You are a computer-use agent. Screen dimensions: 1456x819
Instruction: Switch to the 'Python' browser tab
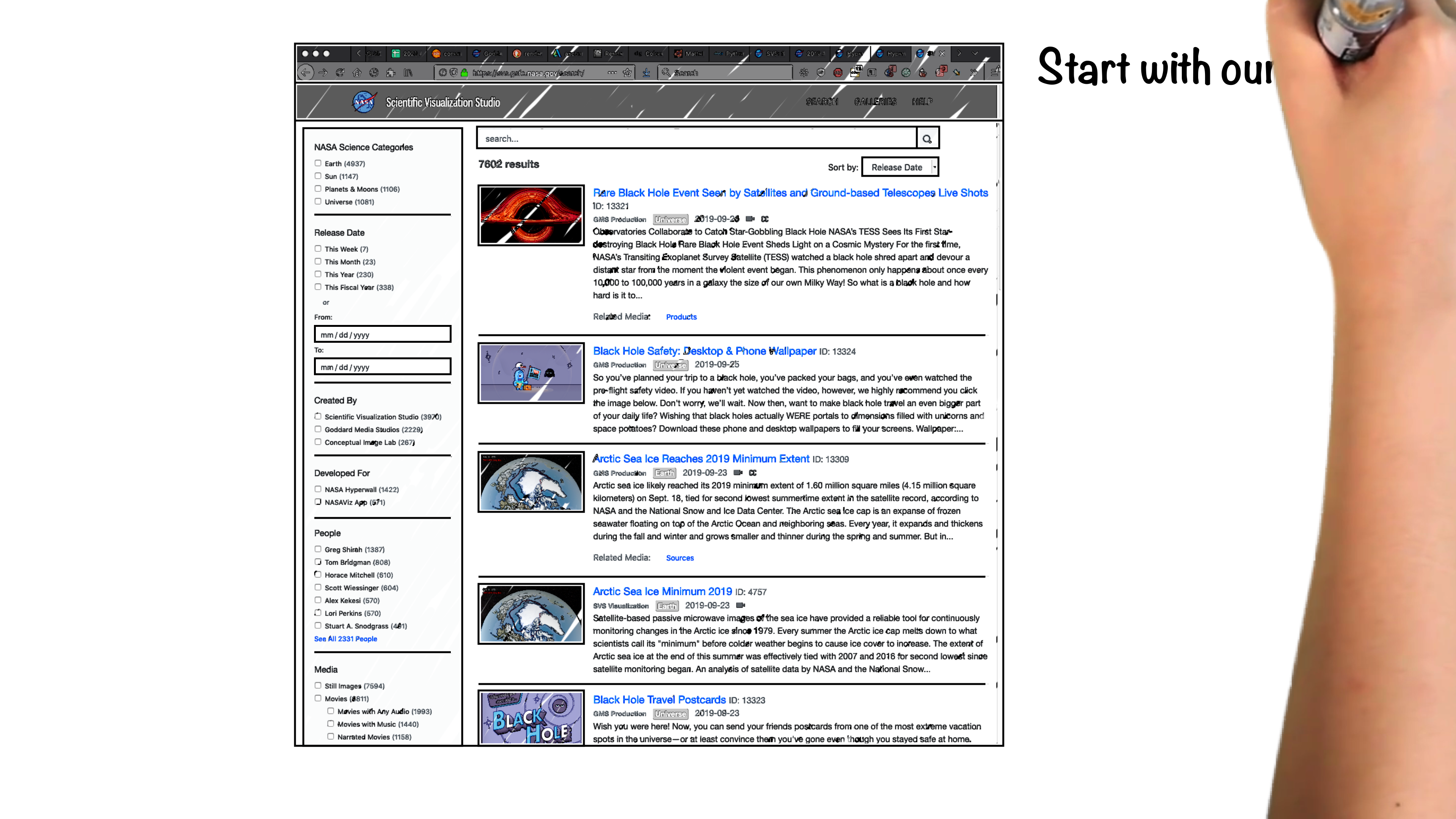tap(729, 53)
